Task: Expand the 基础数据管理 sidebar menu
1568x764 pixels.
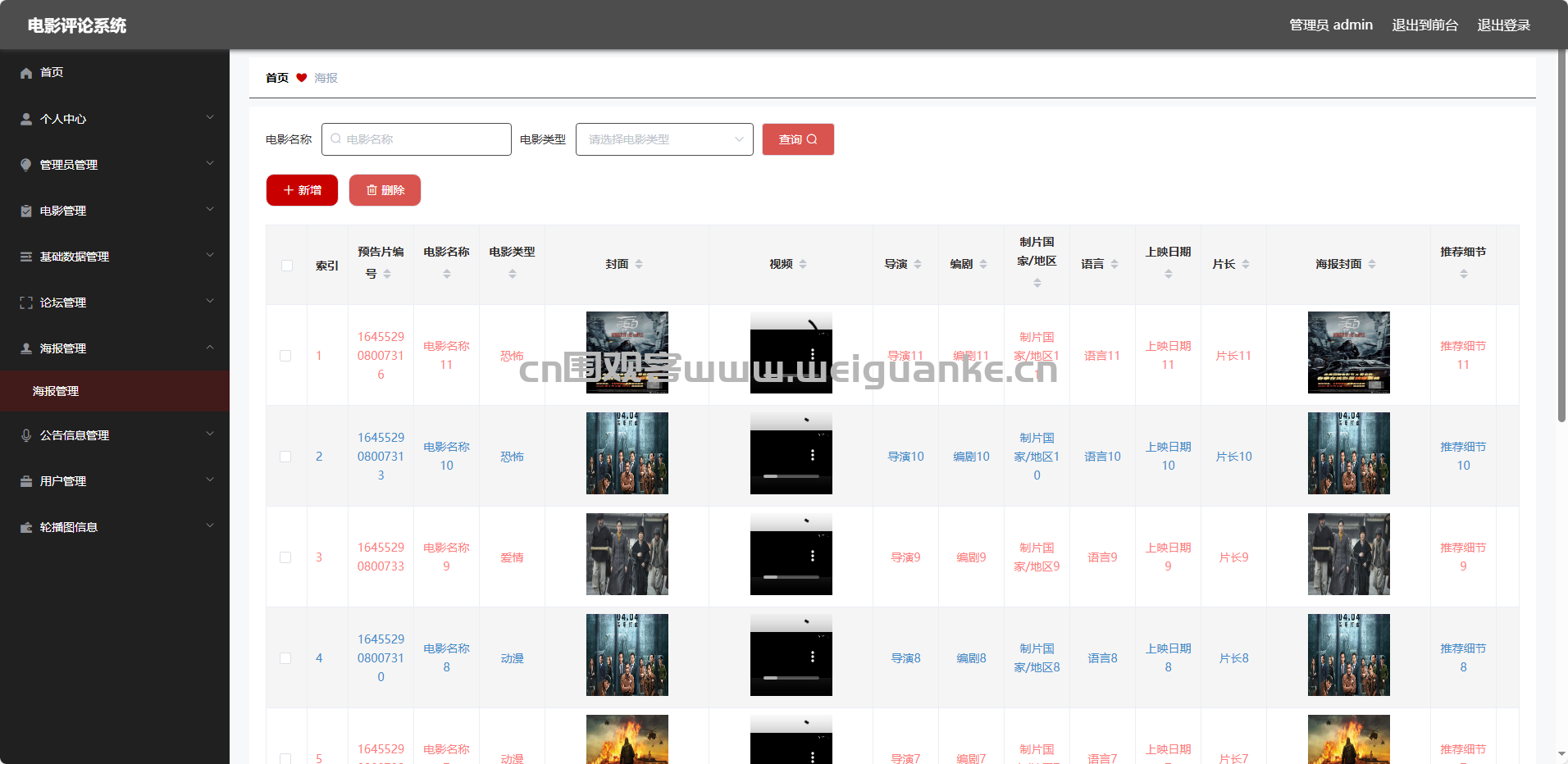Action: click(x=210, y=256)
